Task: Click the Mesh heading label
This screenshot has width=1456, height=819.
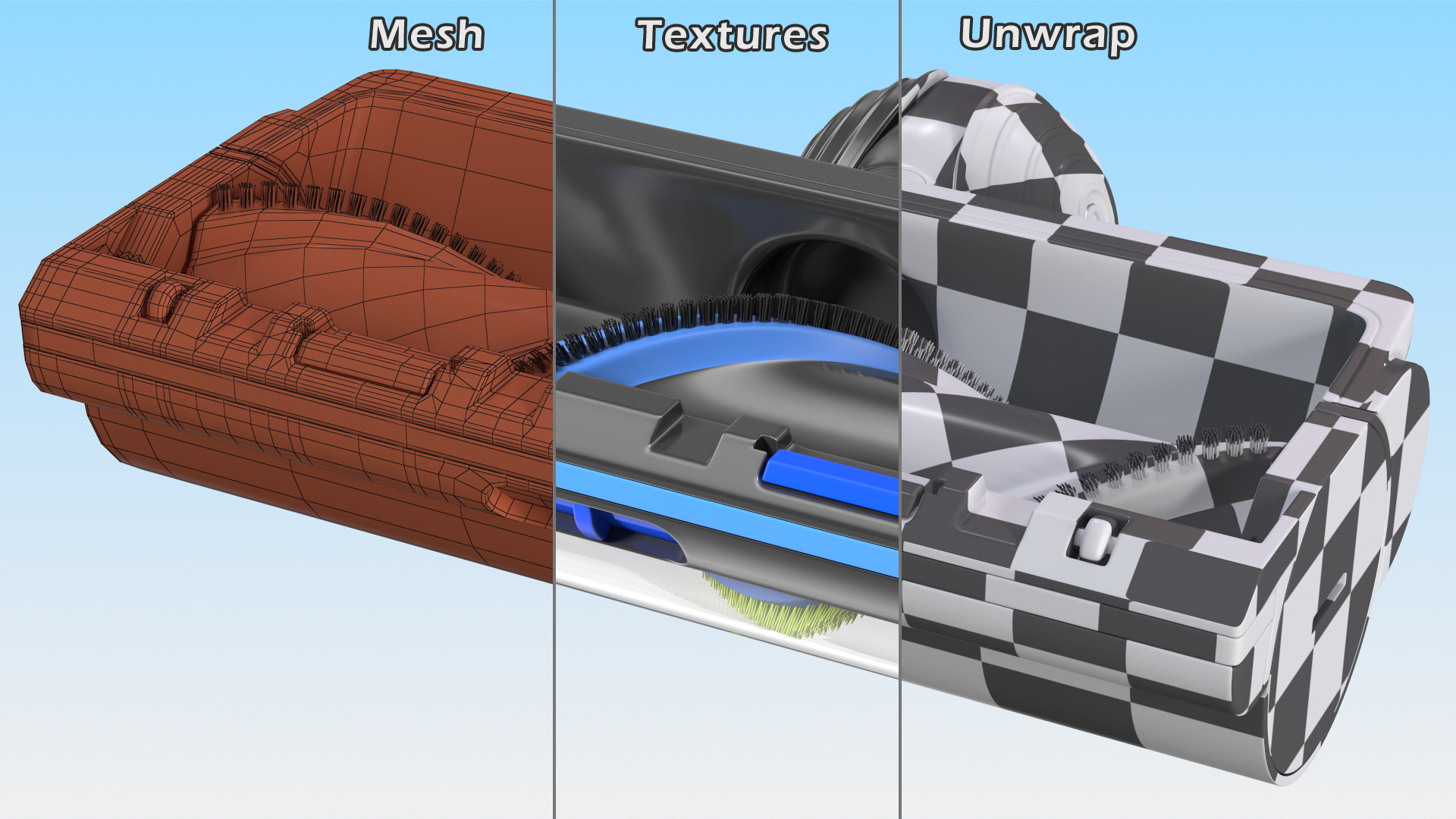Action: pos(426,35)
